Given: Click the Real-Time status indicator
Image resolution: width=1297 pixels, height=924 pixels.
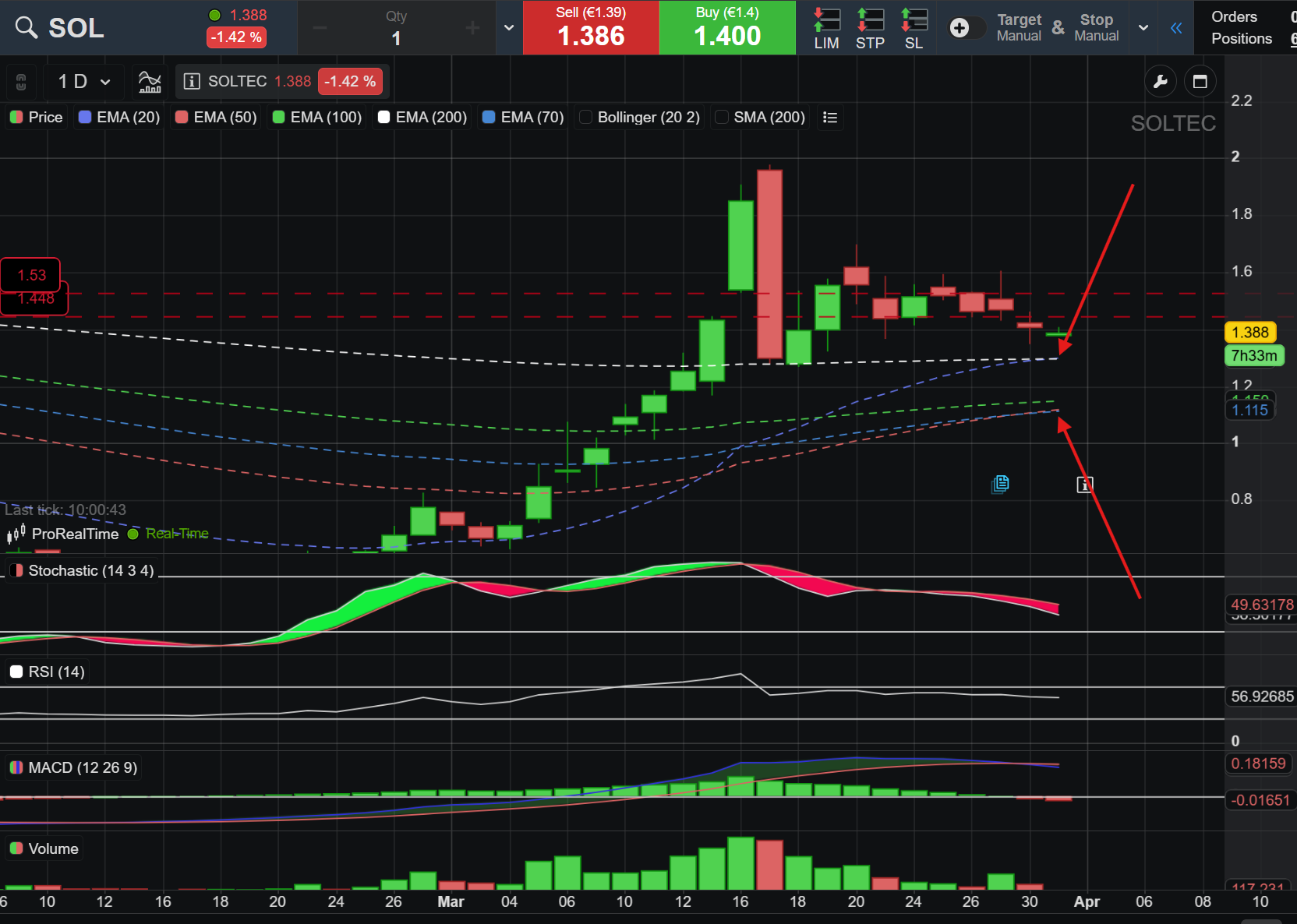Looking at the screenshot, I should tap(168, 534).
